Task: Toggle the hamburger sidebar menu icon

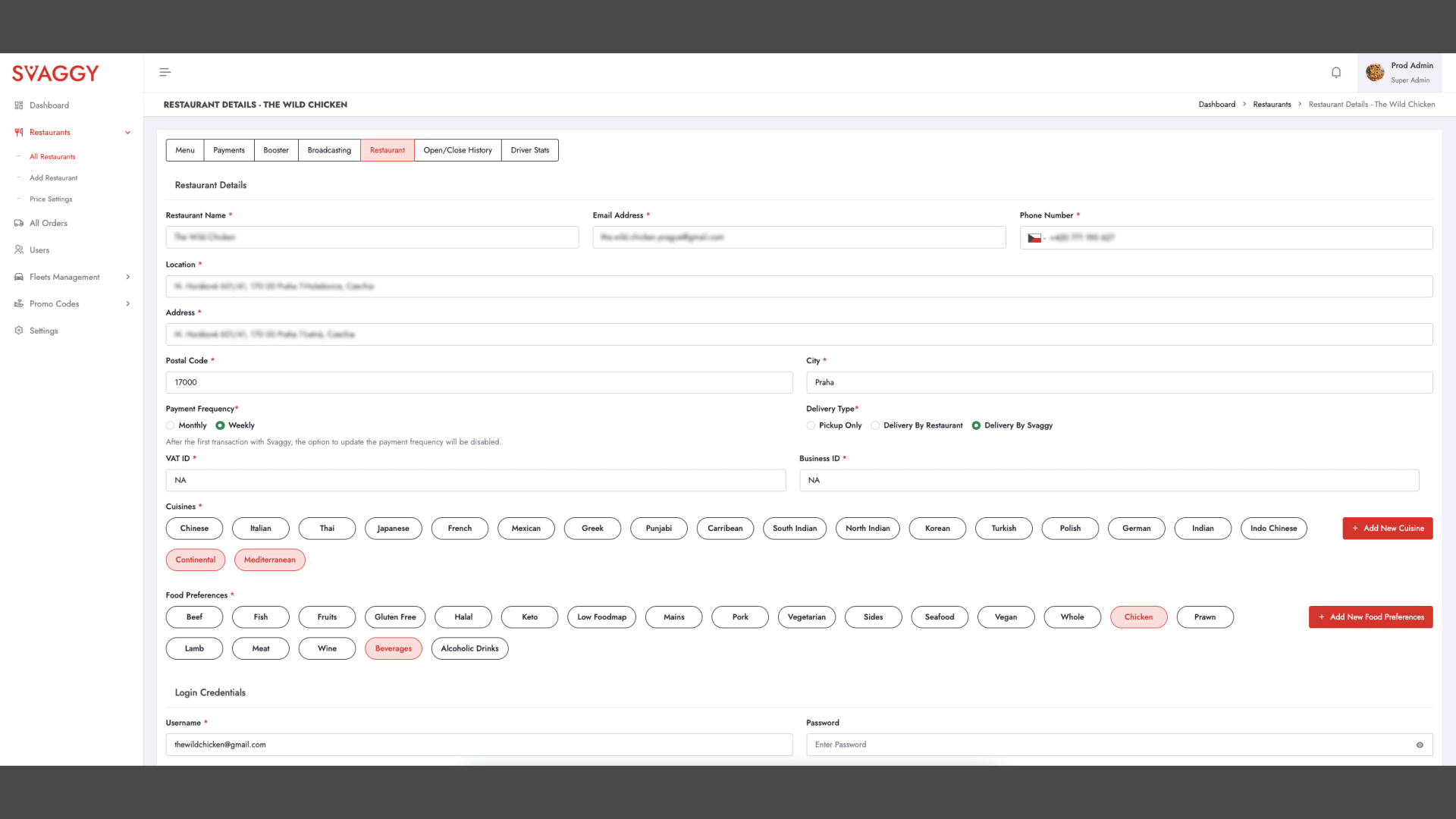Action: pos(165,73)
